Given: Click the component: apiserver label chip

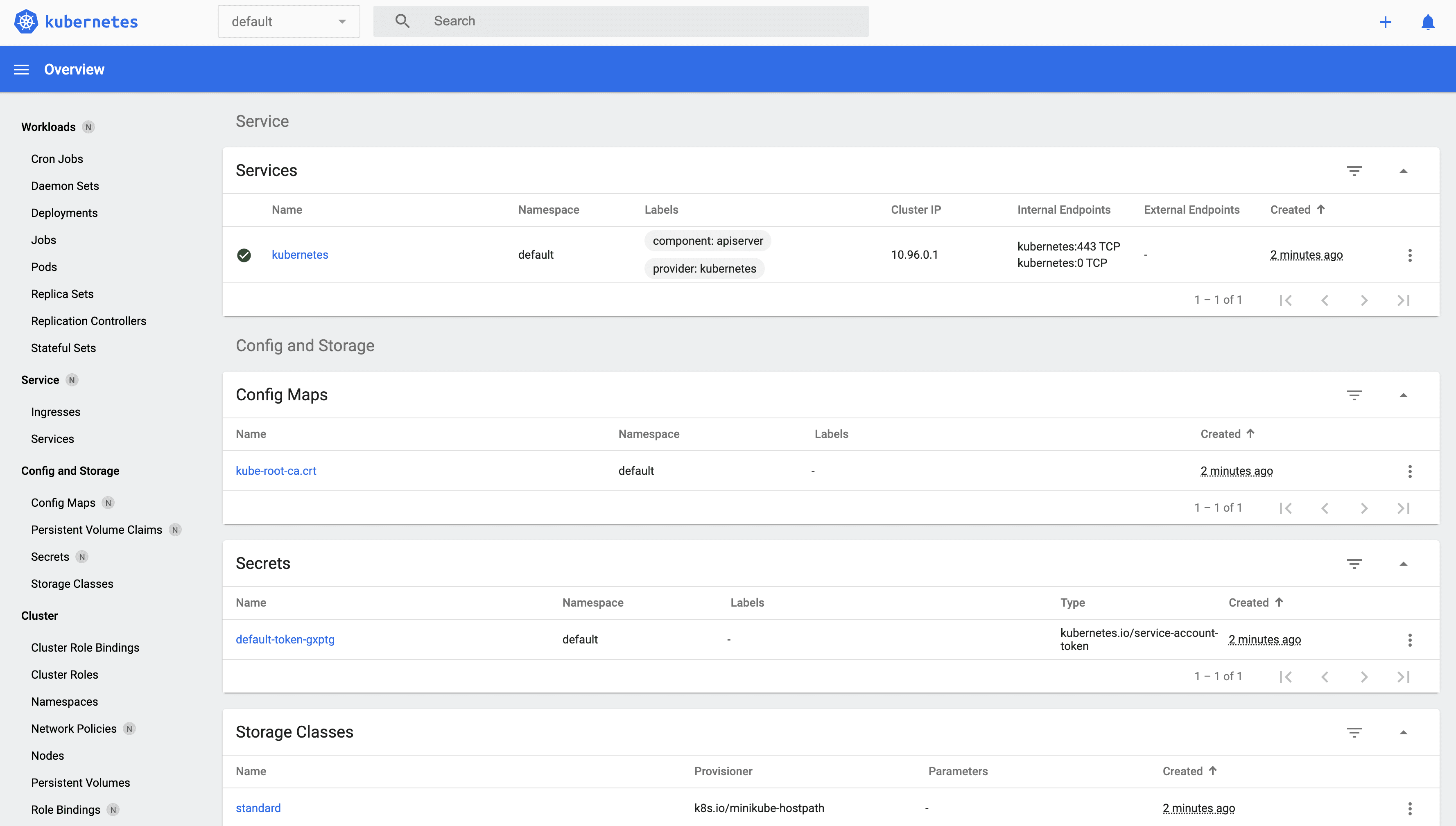Looking at the screenshot, I should click(x=708, y=241).
